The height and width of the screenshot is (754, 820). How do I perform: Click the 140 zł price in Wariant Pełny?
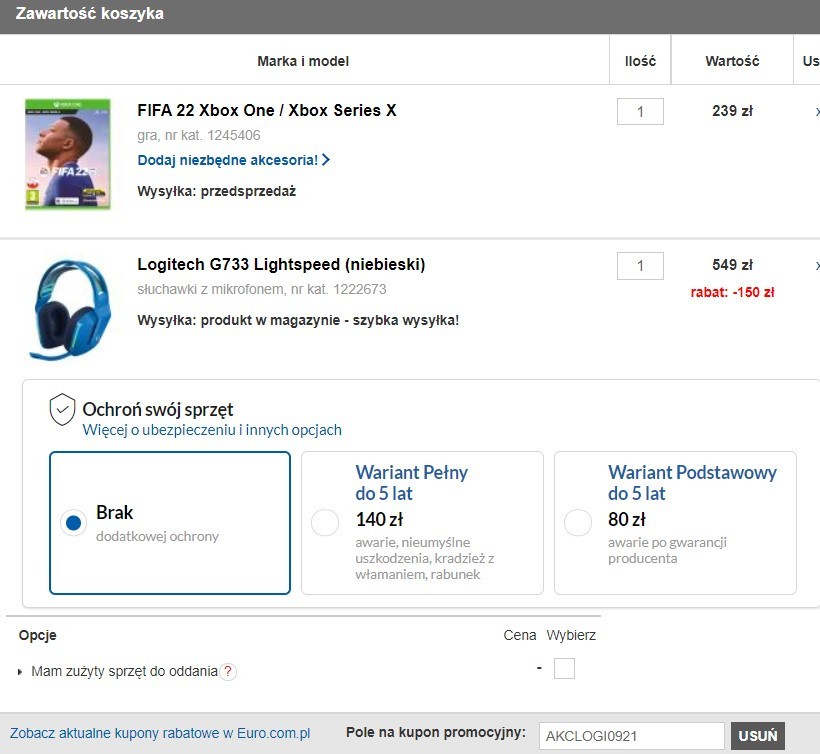point(380,519)
